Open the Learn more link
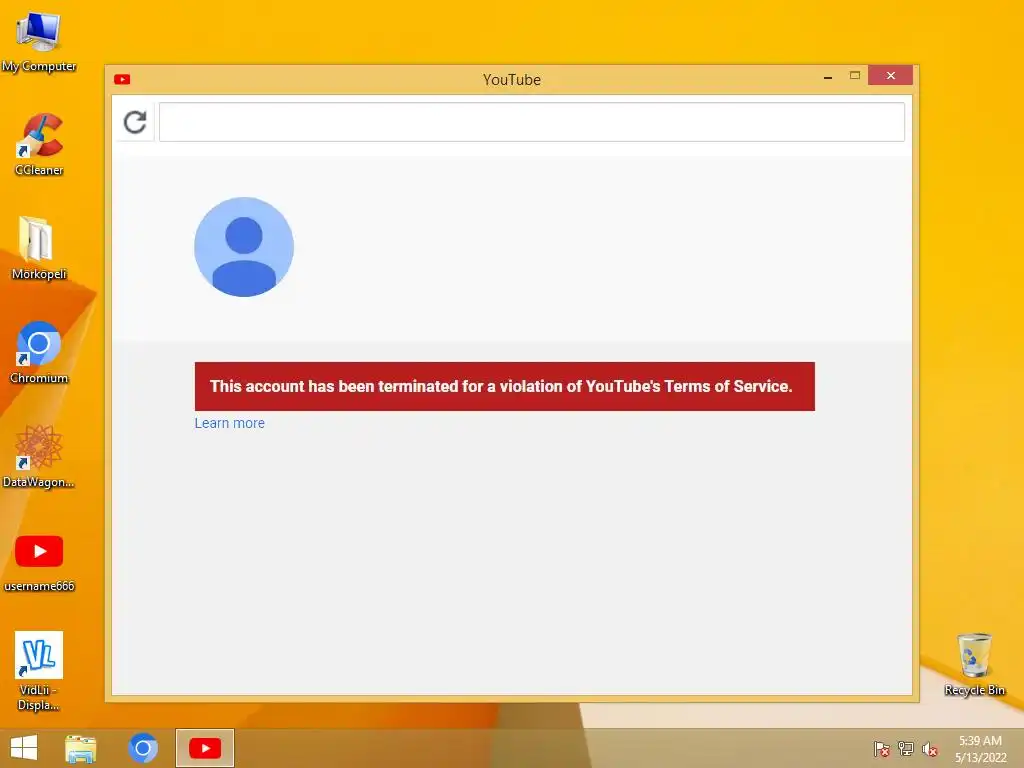 coord(230,423)
